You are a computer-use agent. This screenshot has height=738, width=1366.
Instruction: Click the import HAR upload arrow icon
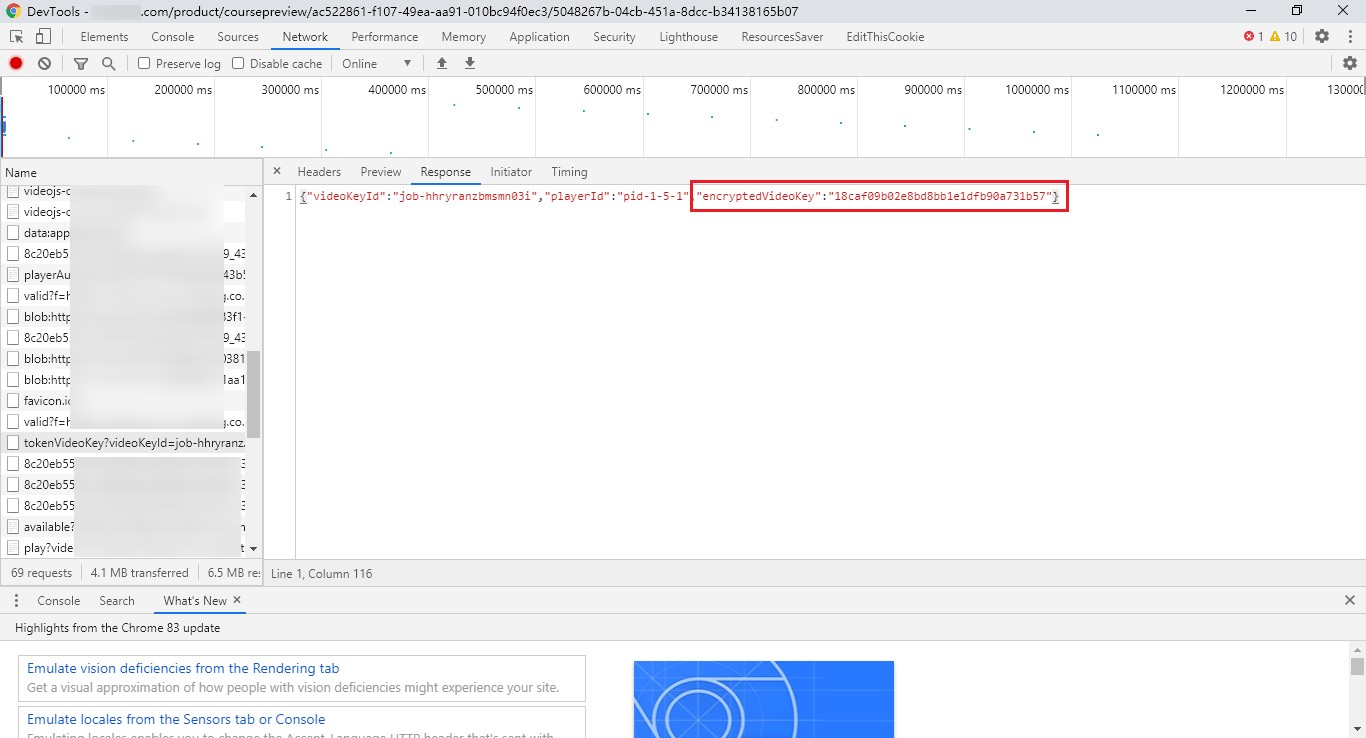click(x=442, y=63)
